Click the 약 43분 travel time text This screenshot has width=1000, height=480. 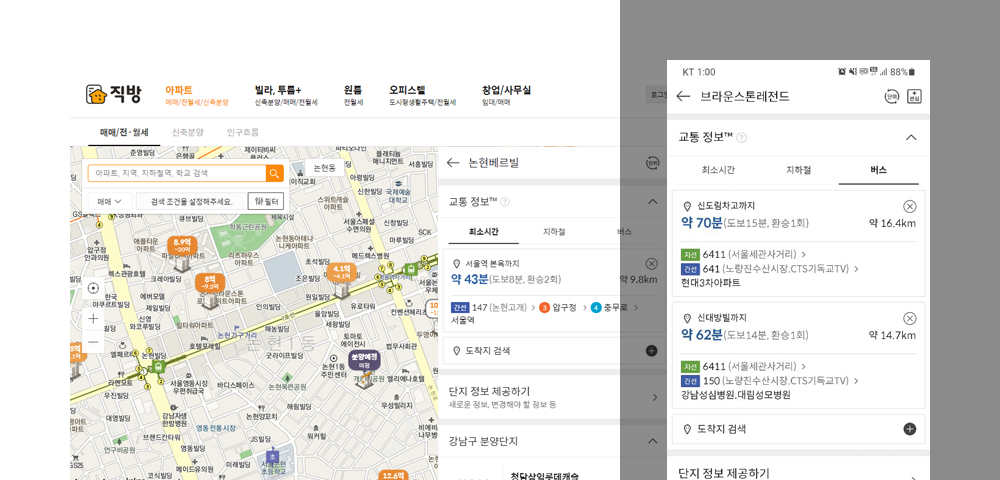(x=469, y=279)
